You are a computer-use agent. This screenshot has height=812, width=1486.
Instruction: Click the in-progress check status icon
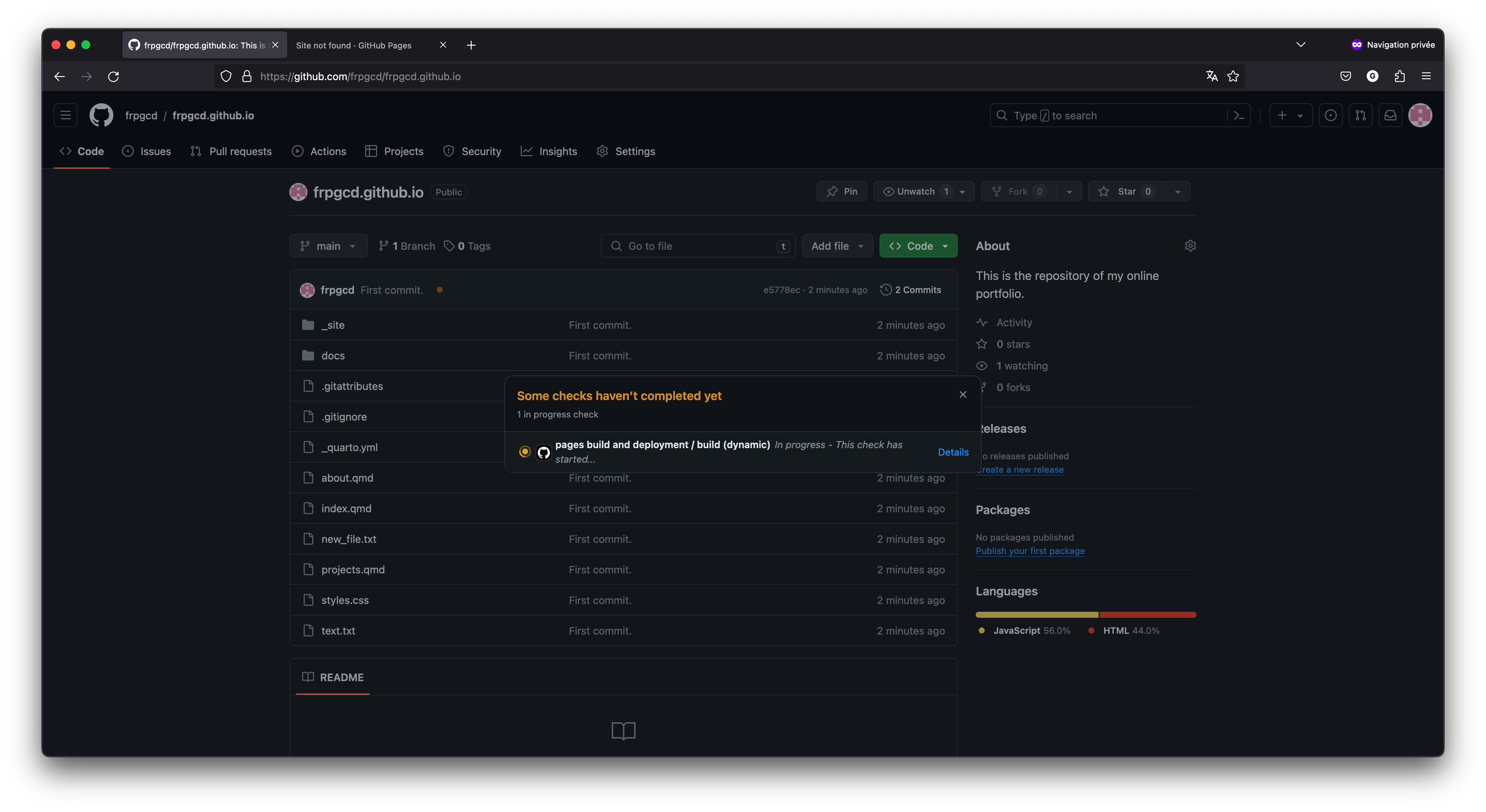[524, 452]
